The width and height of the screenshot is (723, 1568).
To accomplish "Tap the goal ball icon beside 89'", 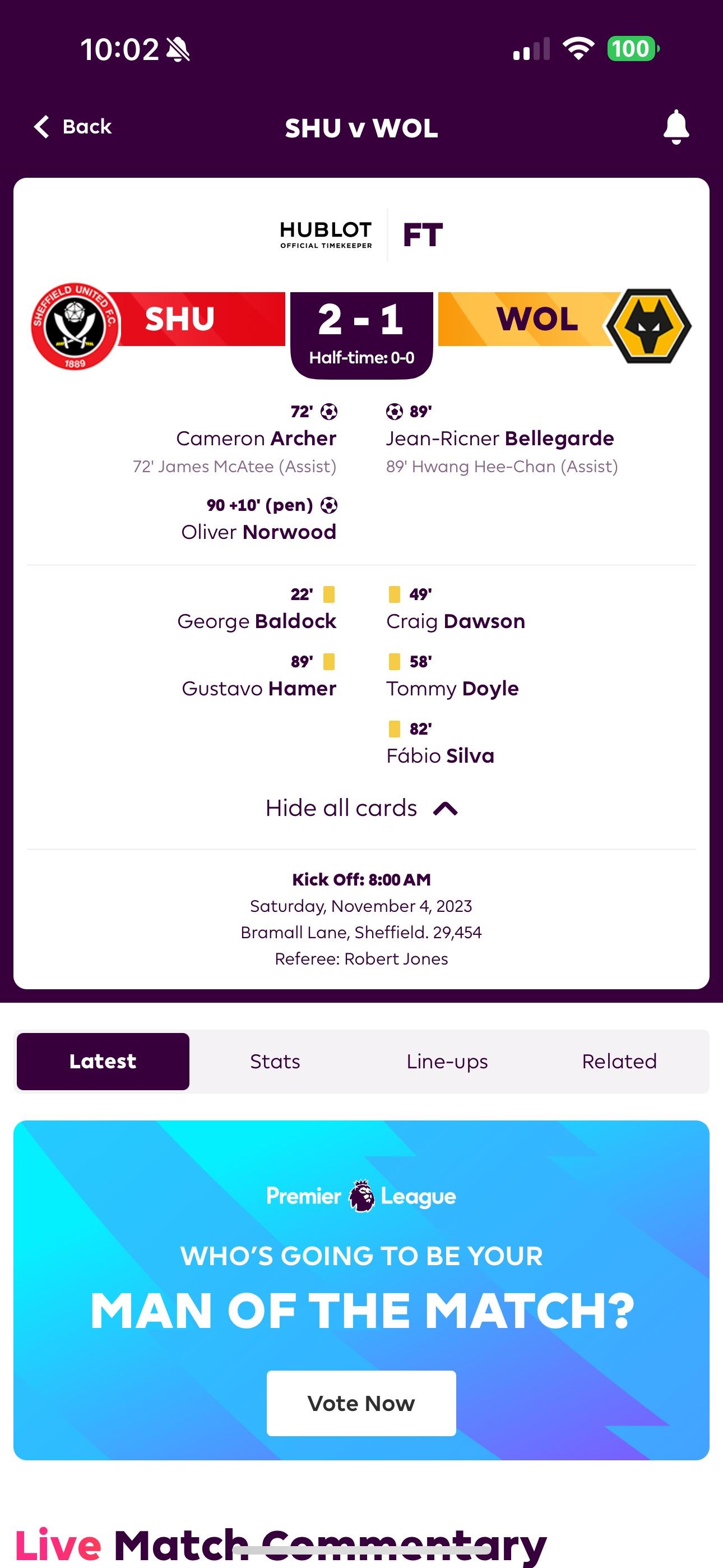I will coord(395,412).
